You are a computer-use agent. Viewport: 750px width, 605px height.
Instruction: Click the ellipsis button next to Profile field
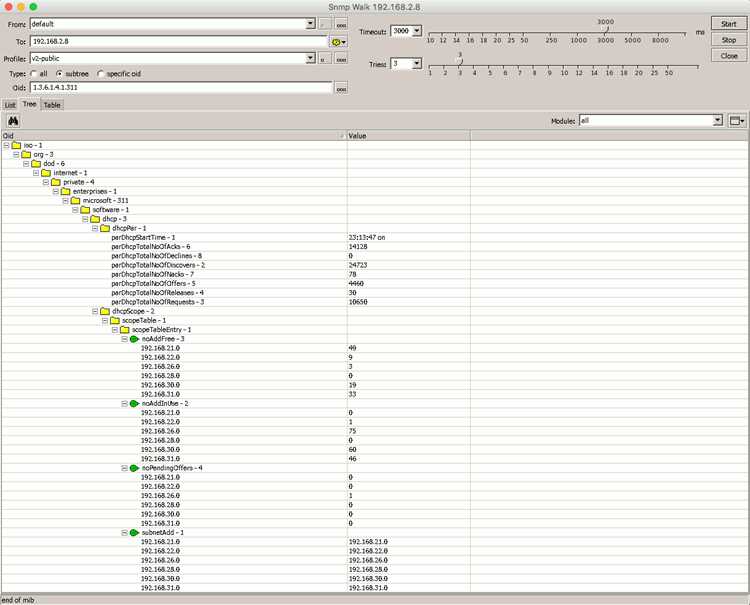coord(341,59)
